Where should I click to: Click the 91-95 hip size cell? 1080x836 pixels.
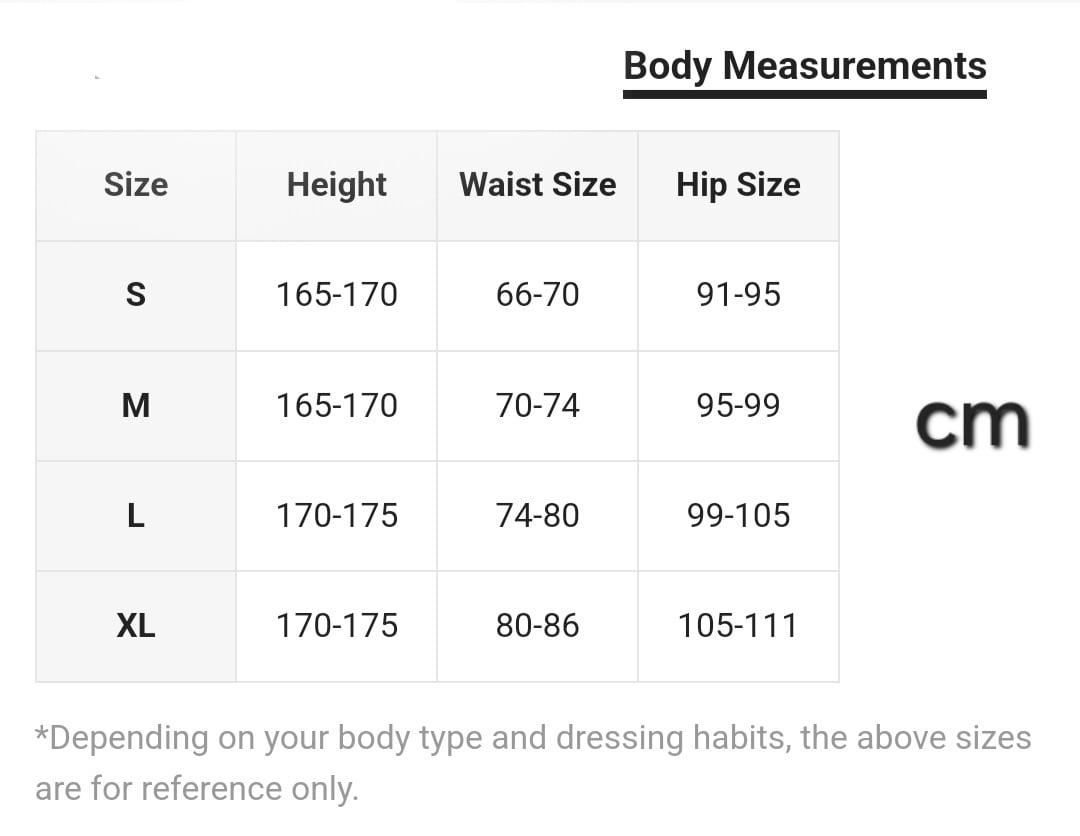coord(738,295)
